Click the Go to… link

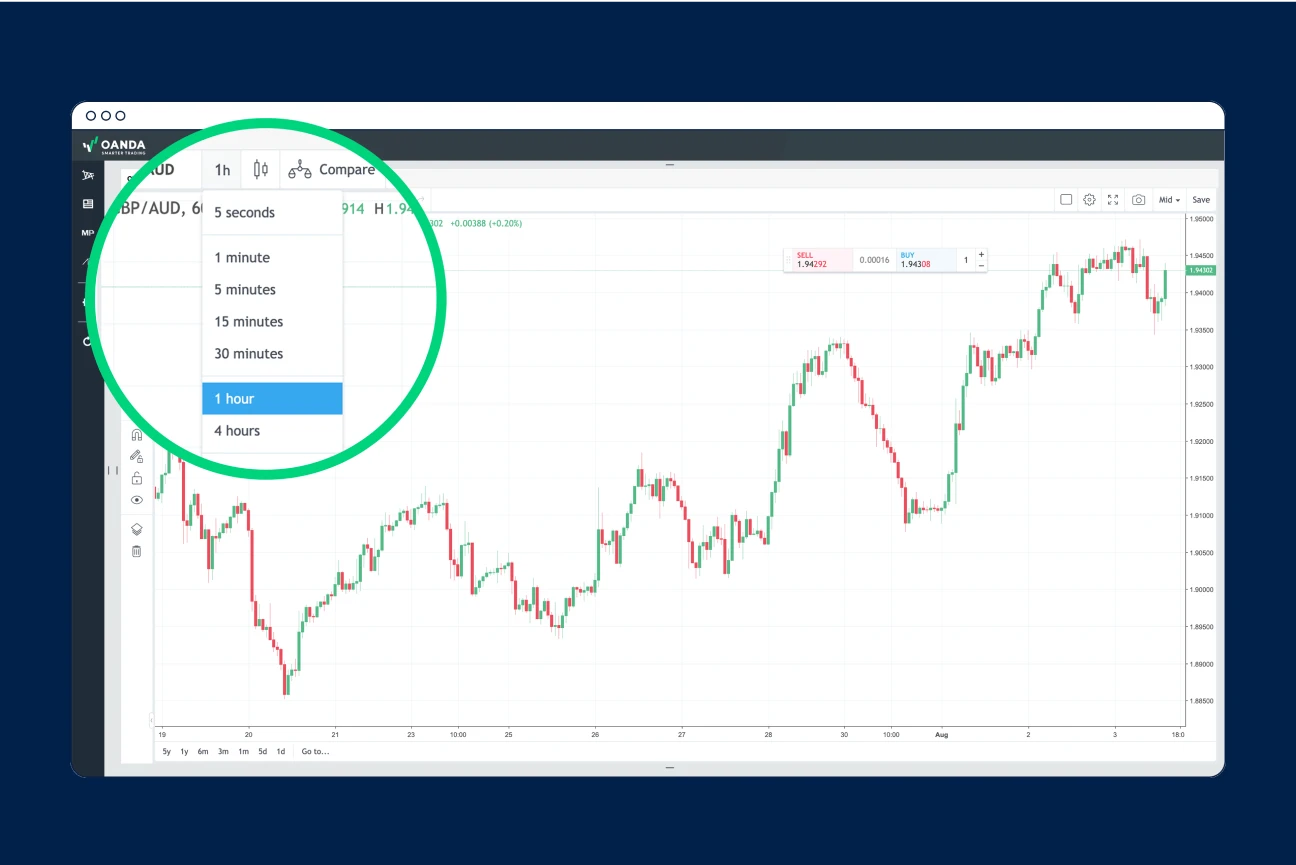315,751
